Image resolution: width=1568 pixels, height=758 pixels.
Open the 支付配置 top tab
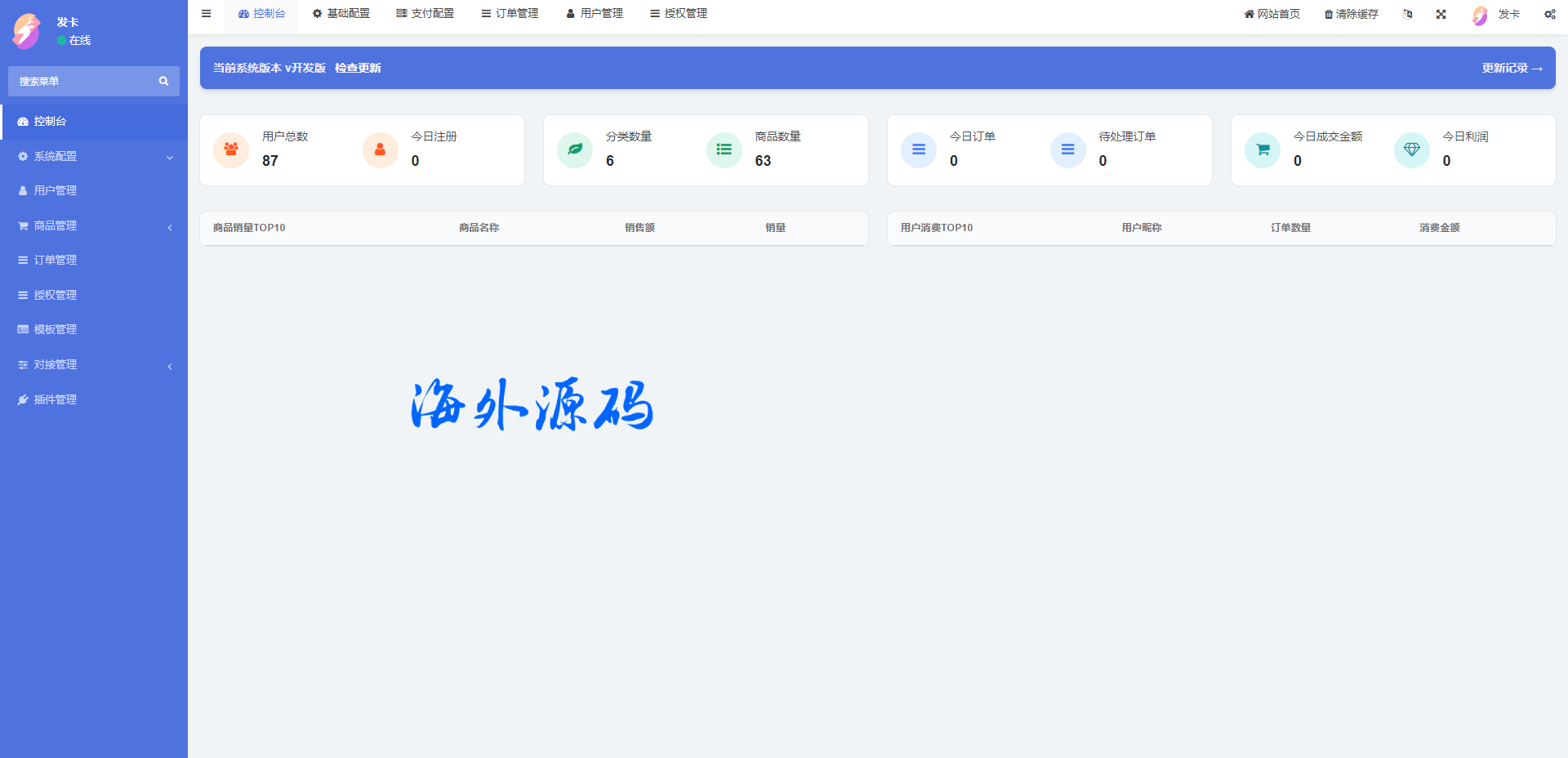coord(425,14)
